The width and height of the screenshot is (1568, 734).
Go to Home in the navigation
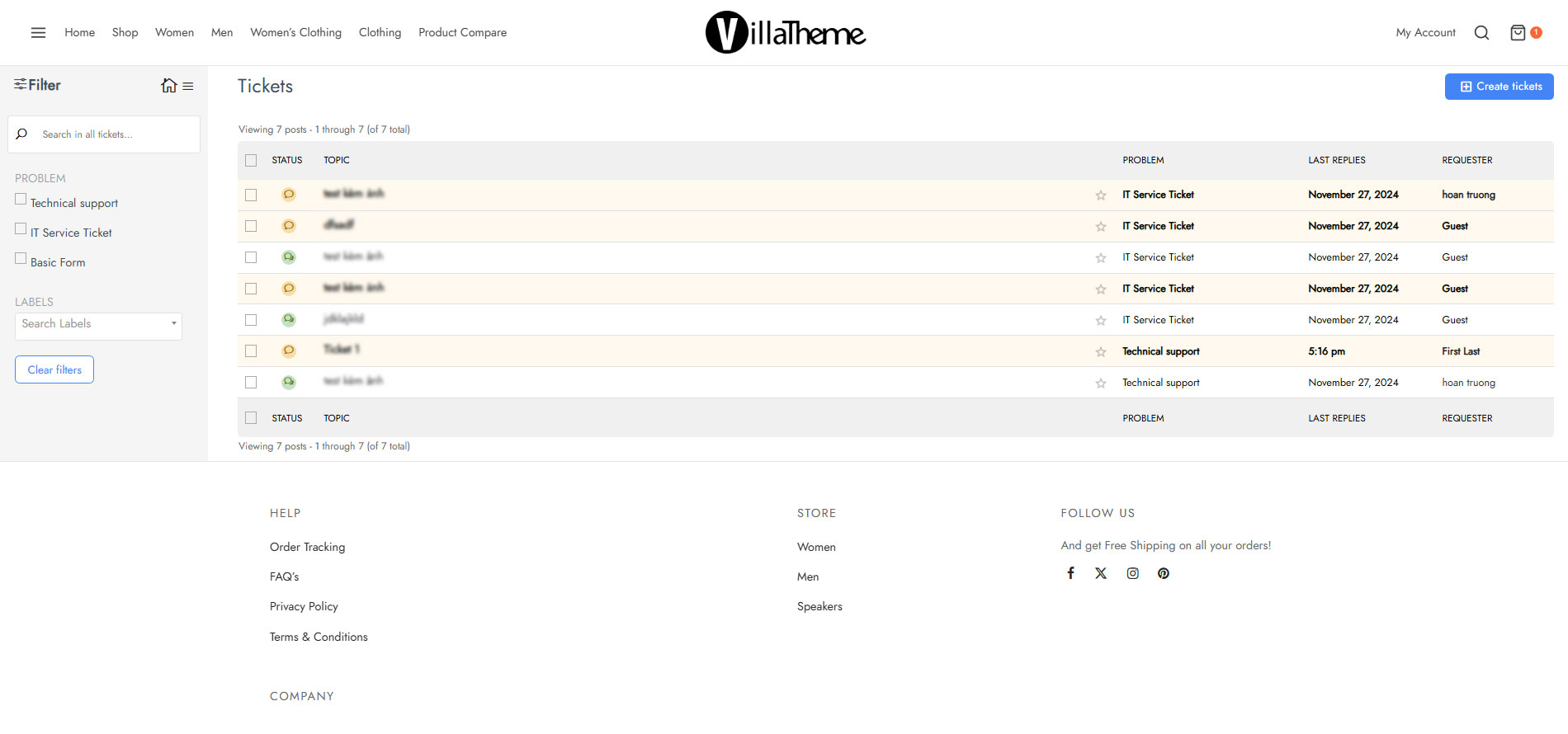tap(80, 33)
